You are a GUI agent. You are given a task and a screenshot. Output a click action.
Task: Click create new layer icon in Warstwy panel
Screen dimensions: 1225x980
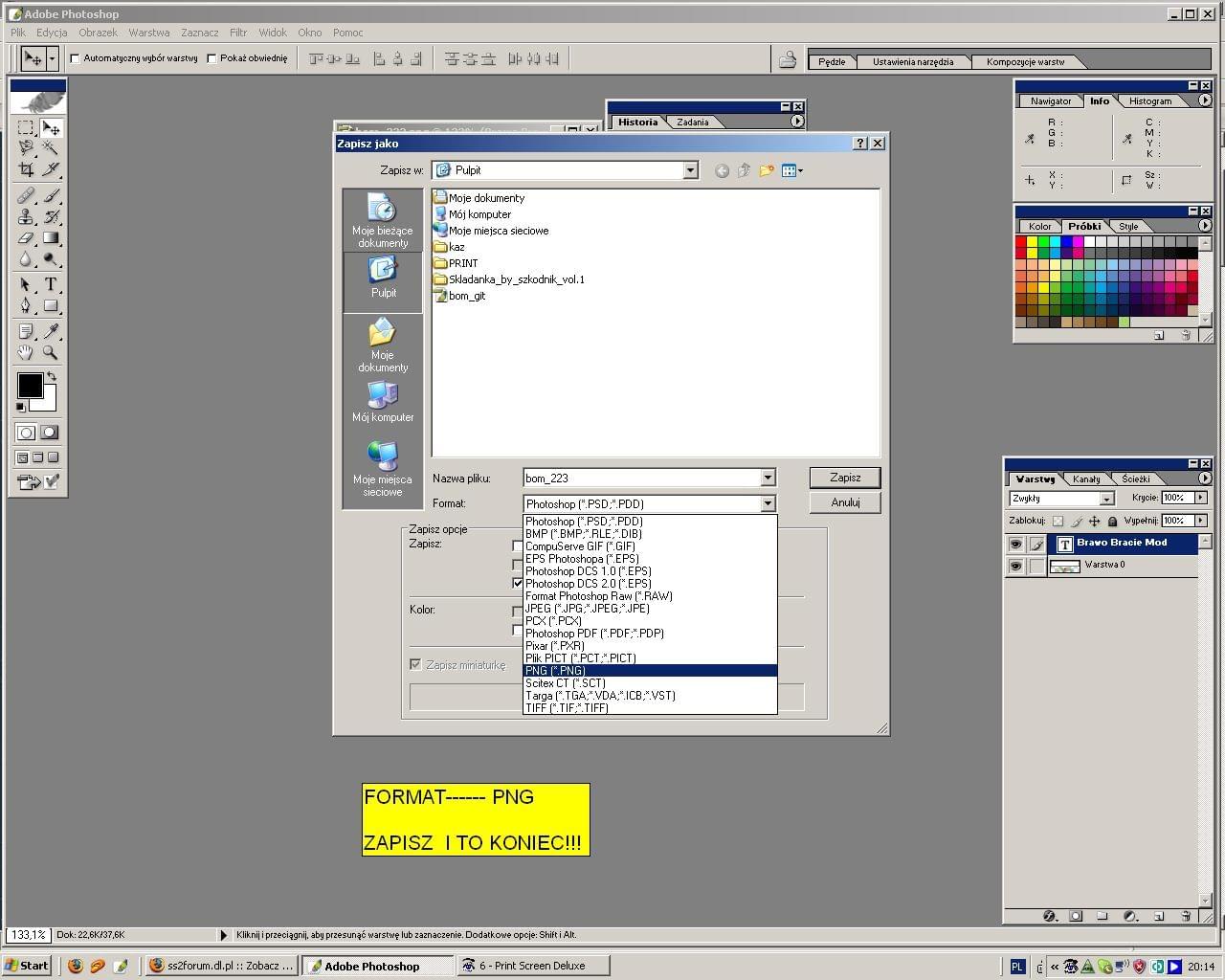(1158, 916)
